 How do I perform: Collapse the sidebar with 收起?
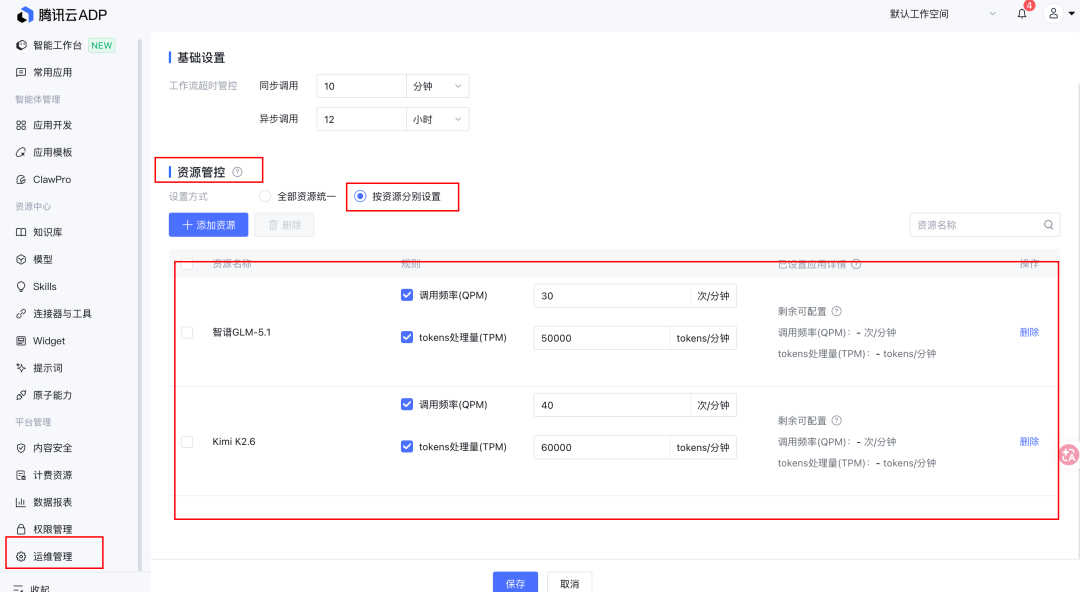pos(32,588)
